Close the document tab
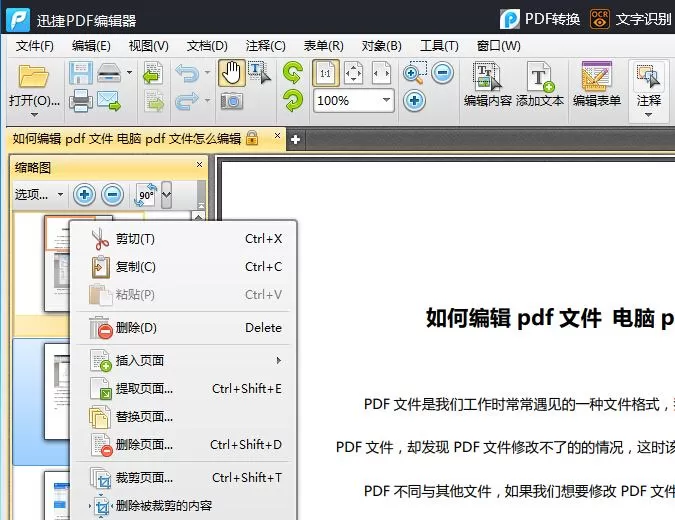This screenshot has width=675, height=520. click(277, 136)
